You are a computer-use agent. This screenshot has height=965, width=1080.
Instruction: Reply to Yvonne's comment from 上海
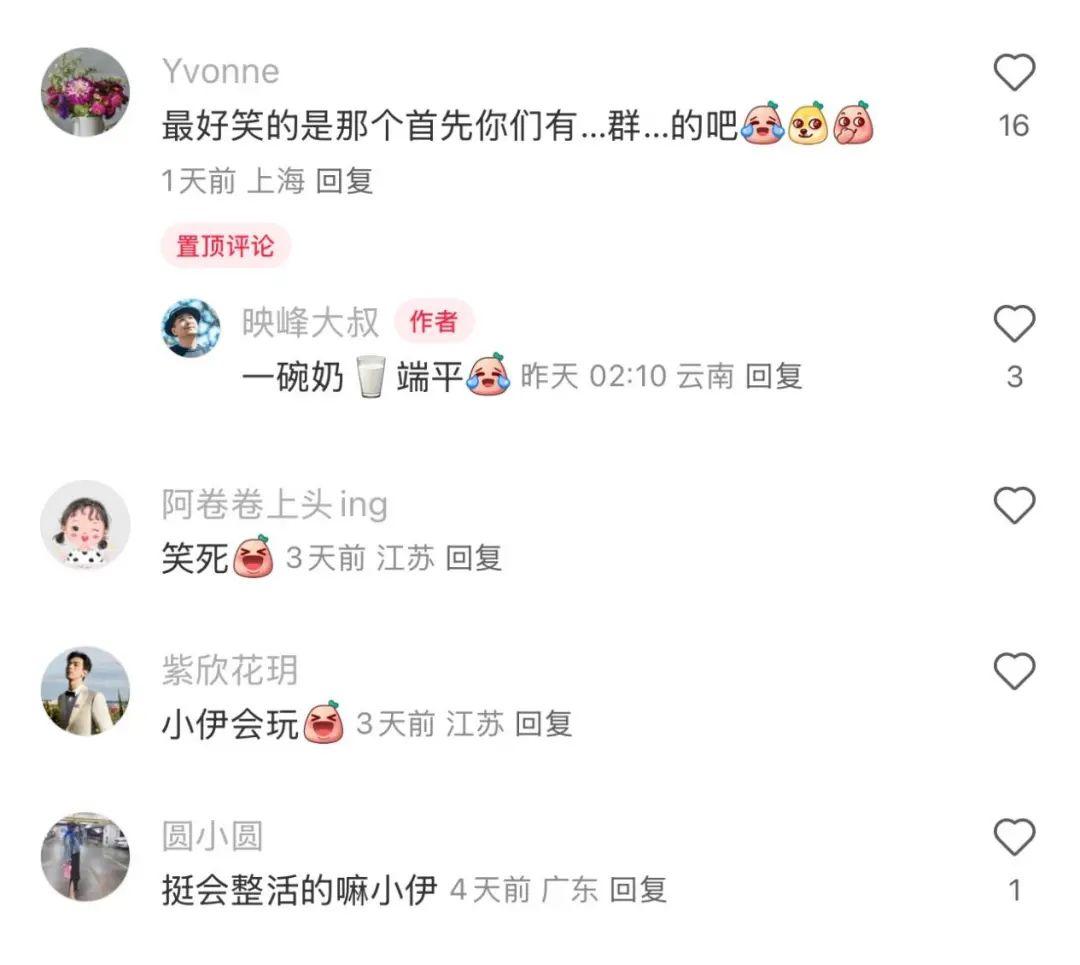point(344,181)
